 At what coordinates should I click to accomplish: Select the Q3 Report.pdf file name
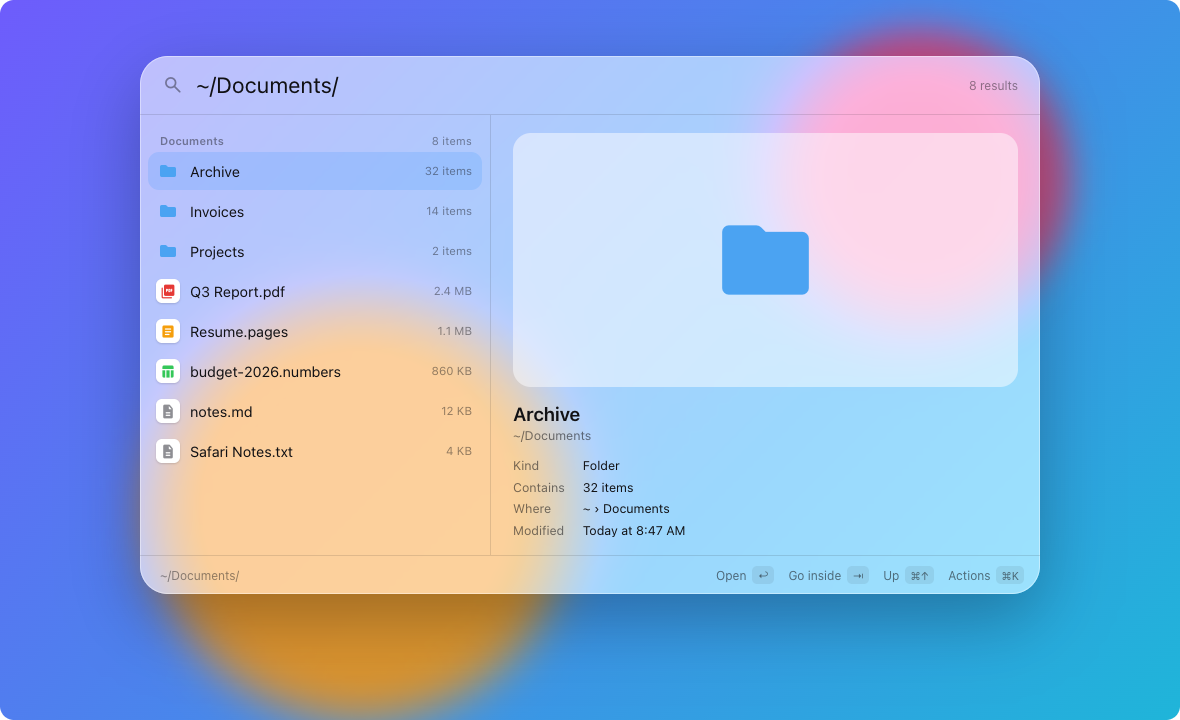click(x=237, y=292)
